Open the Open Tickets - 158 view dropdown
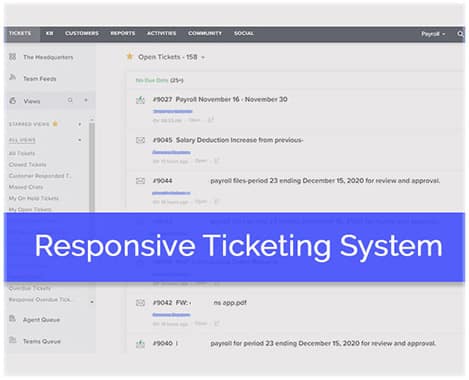 click(x=171, y=57)
